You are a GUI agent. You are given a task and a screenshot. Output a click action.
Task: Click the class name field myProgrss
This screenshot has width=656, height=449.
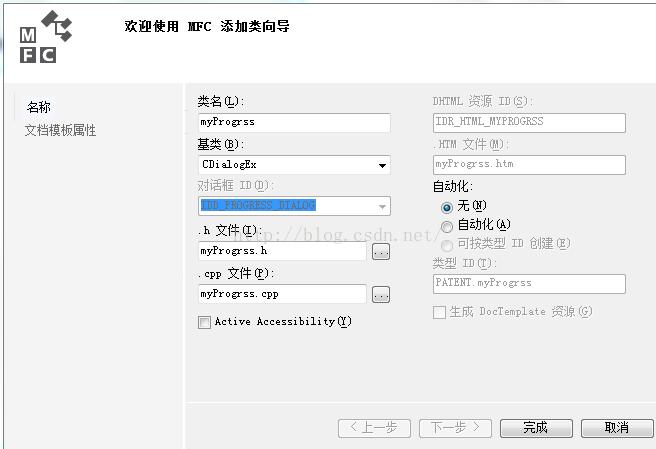(x=294, y=123)
